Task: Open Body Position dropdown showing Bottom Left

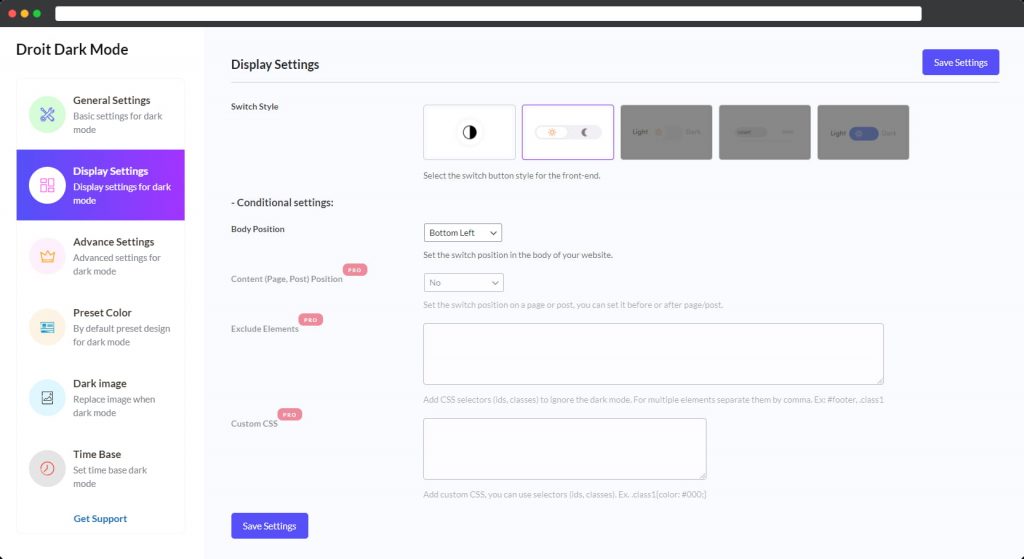Action: point(463,232)
